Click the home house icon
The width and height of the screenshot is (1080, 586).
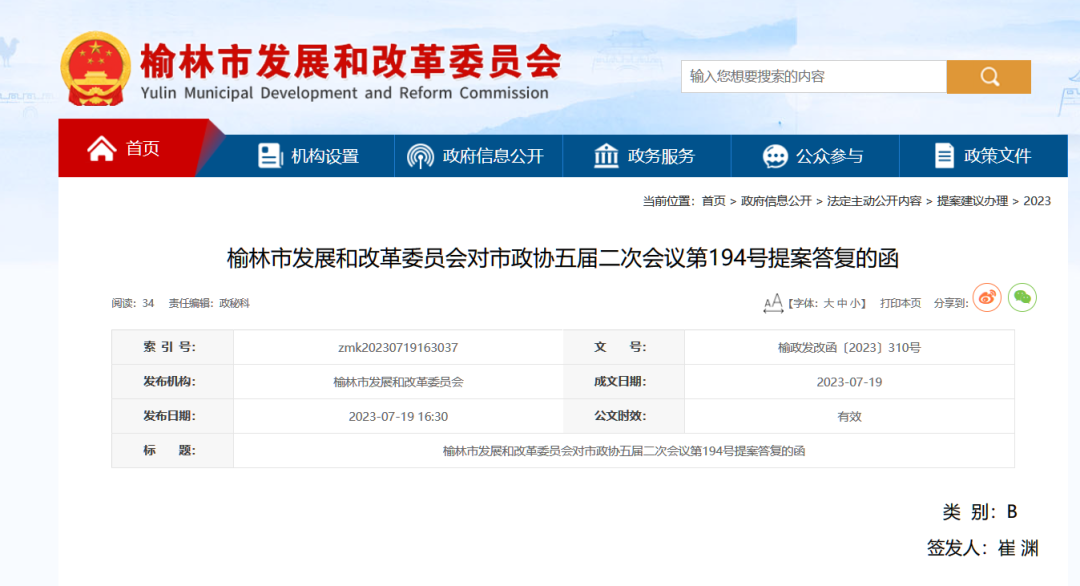[101, 148]
